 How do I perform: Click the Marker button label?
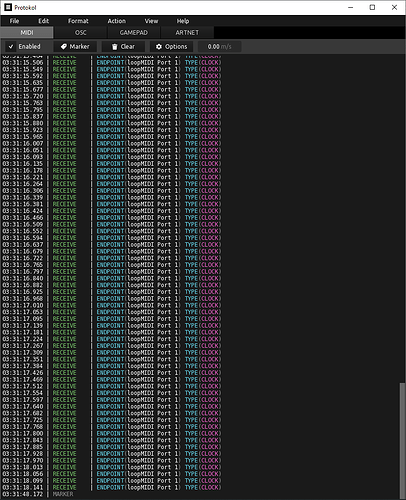[79, 47]
